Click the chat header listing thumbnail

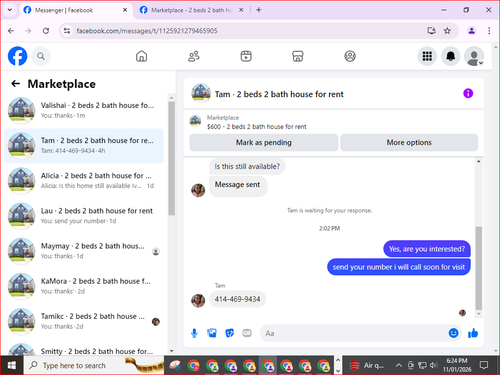[x=201, y=93]
